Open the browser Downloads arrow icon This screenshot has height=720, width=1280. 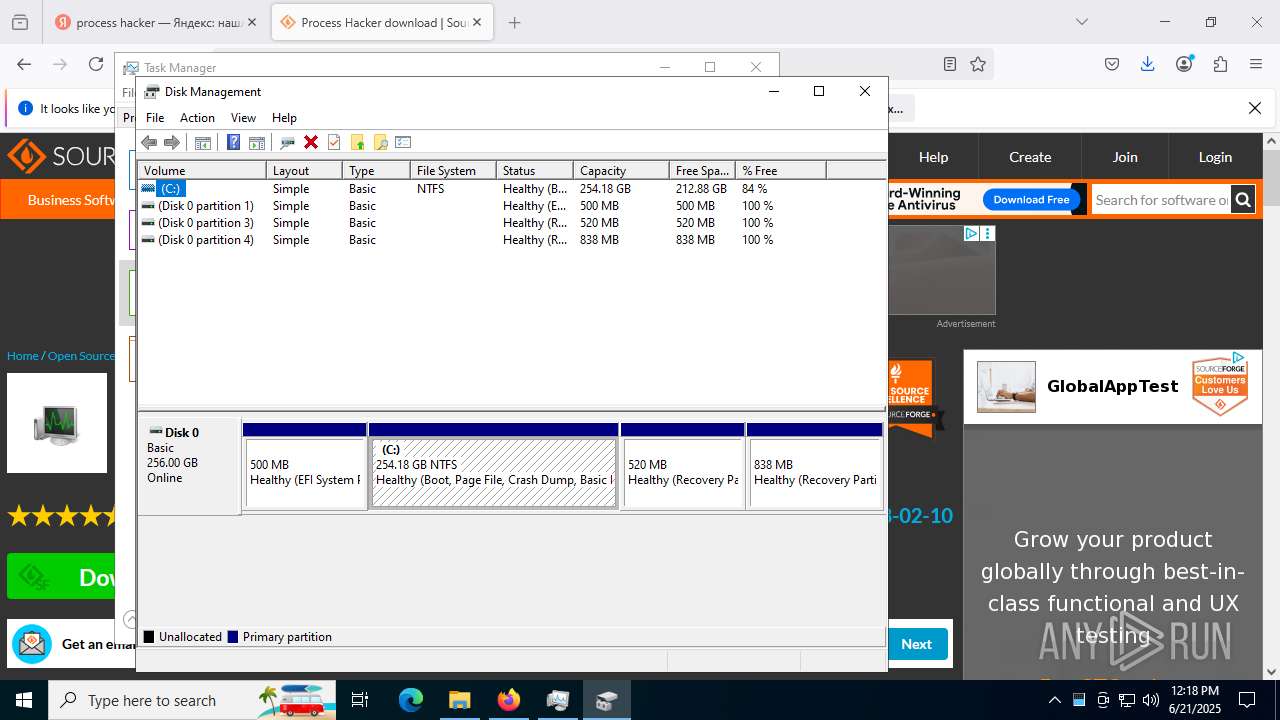coord(1148,64)
